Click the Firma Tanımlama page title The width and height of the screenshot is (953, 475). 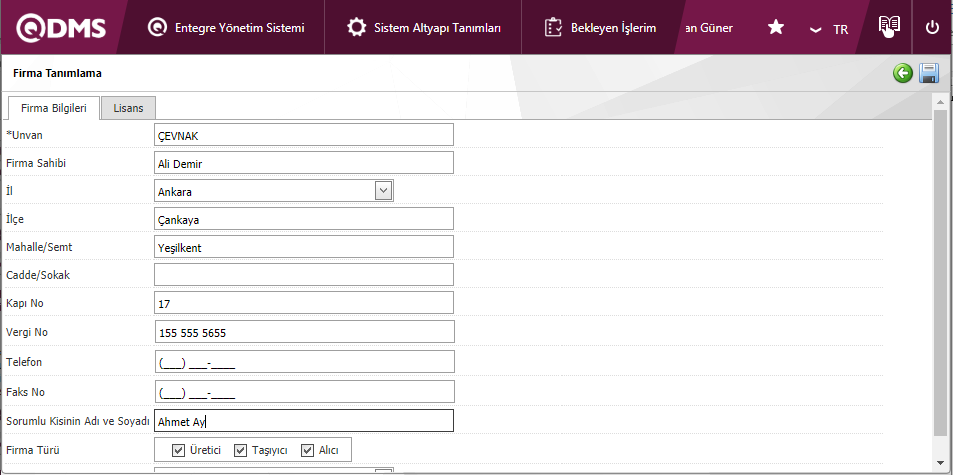pyautogui.click(x=57, y=73)
